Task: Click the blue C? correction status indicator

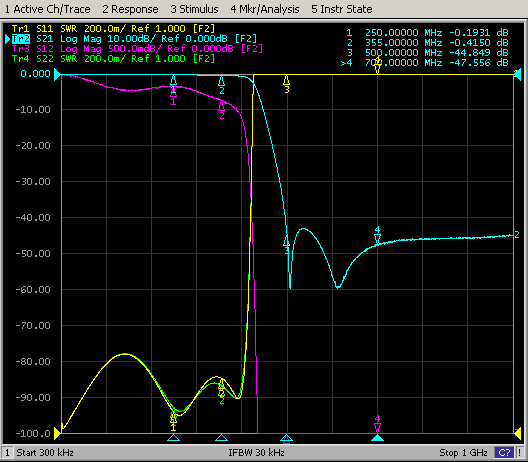Action: [504, 453]
